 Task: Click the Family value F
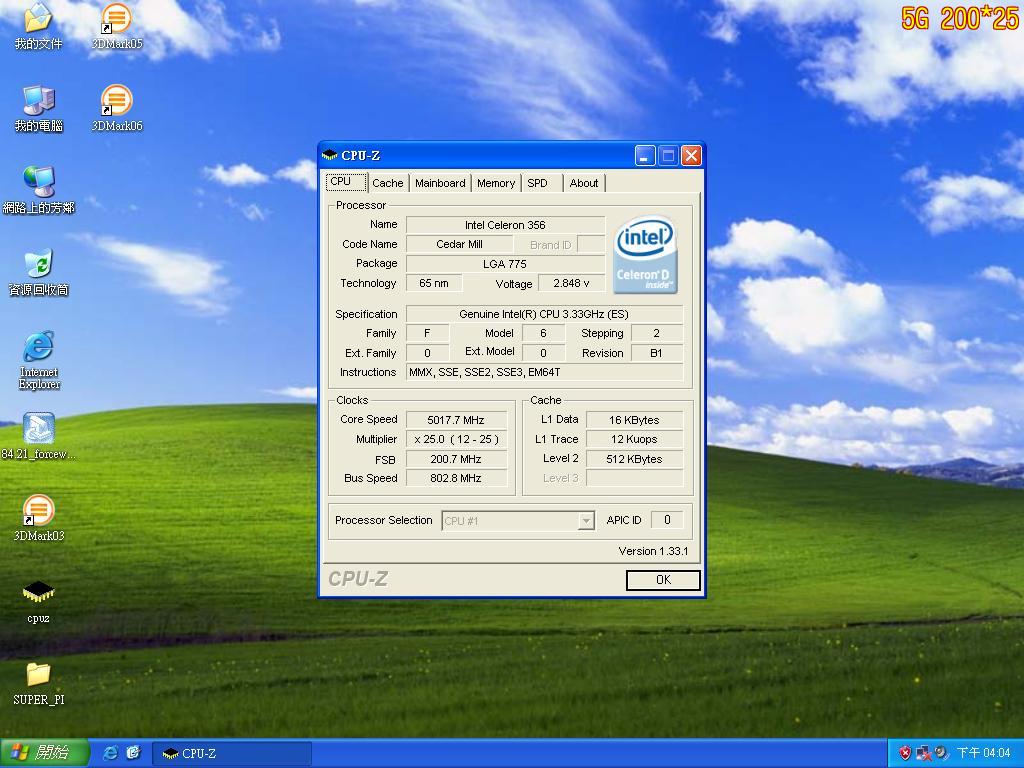pyautogui.click(x=427, y=334)
